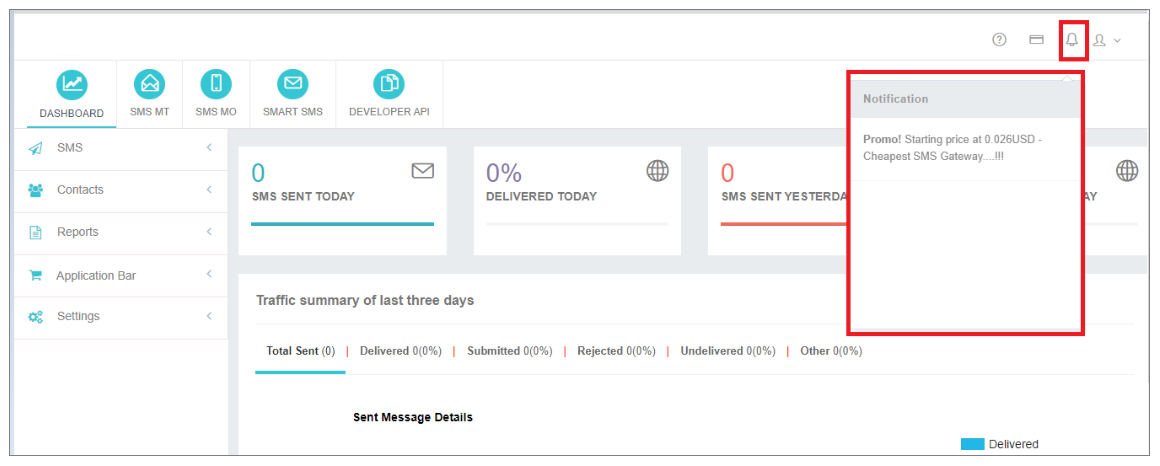This screenshot has height=466, width=1160.
Task: Click the delivered today progress bar
Action: click(x=577, y=223)
